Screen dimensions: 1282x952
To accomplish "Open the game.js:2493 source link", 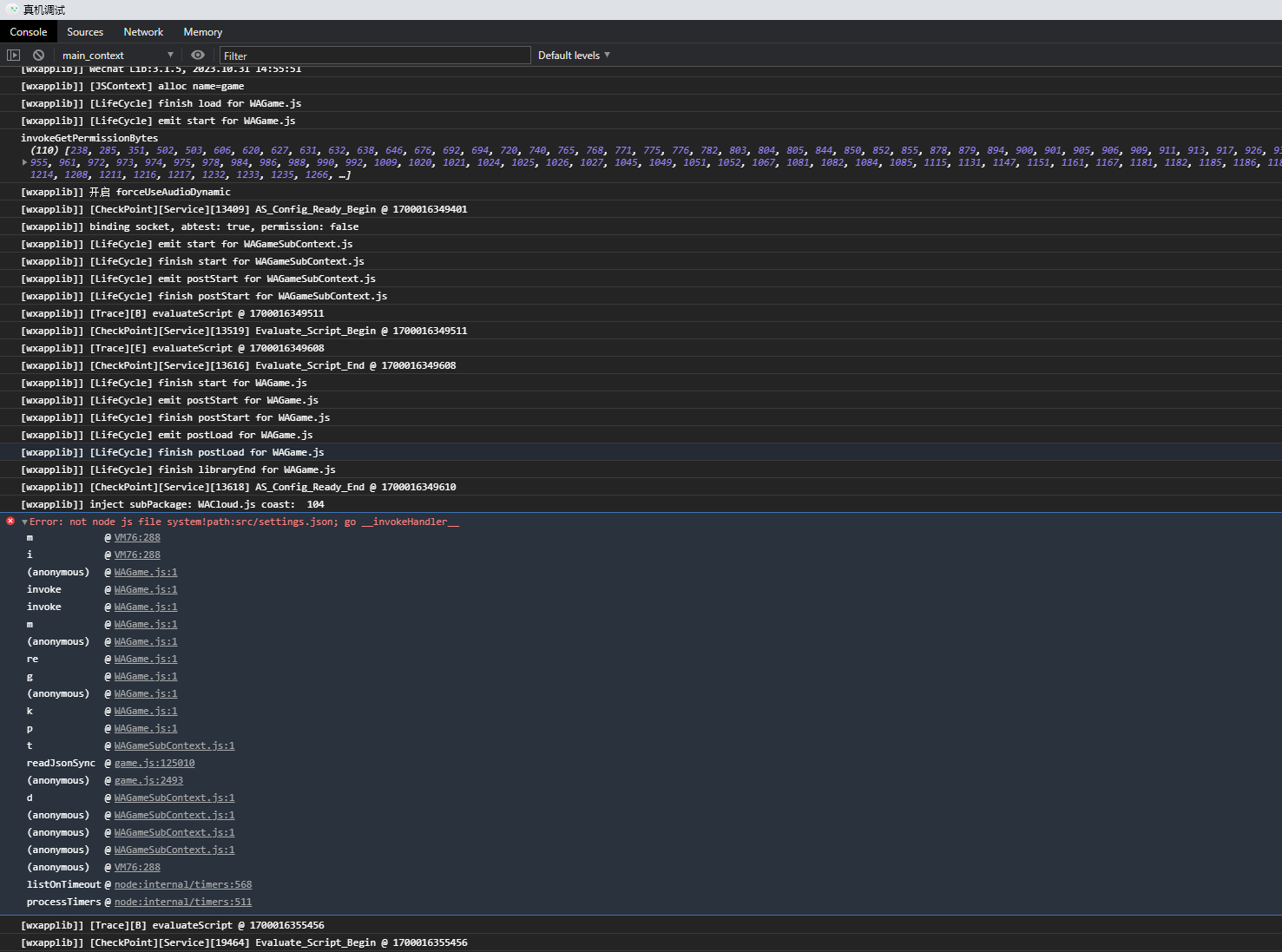I will click(x=148, y=780).
